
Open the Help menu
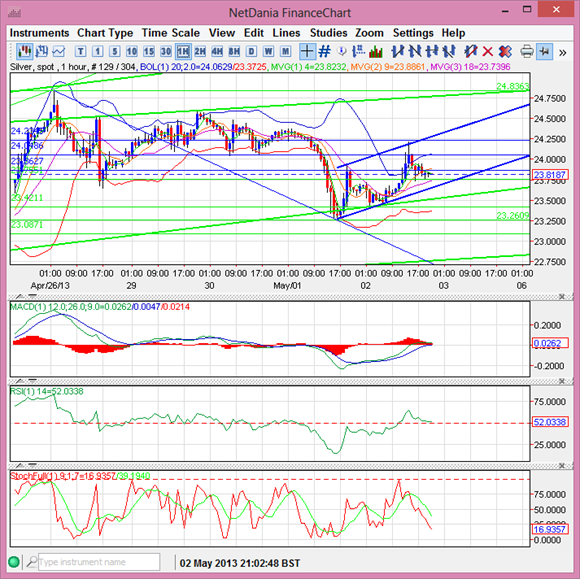[453, 33]
